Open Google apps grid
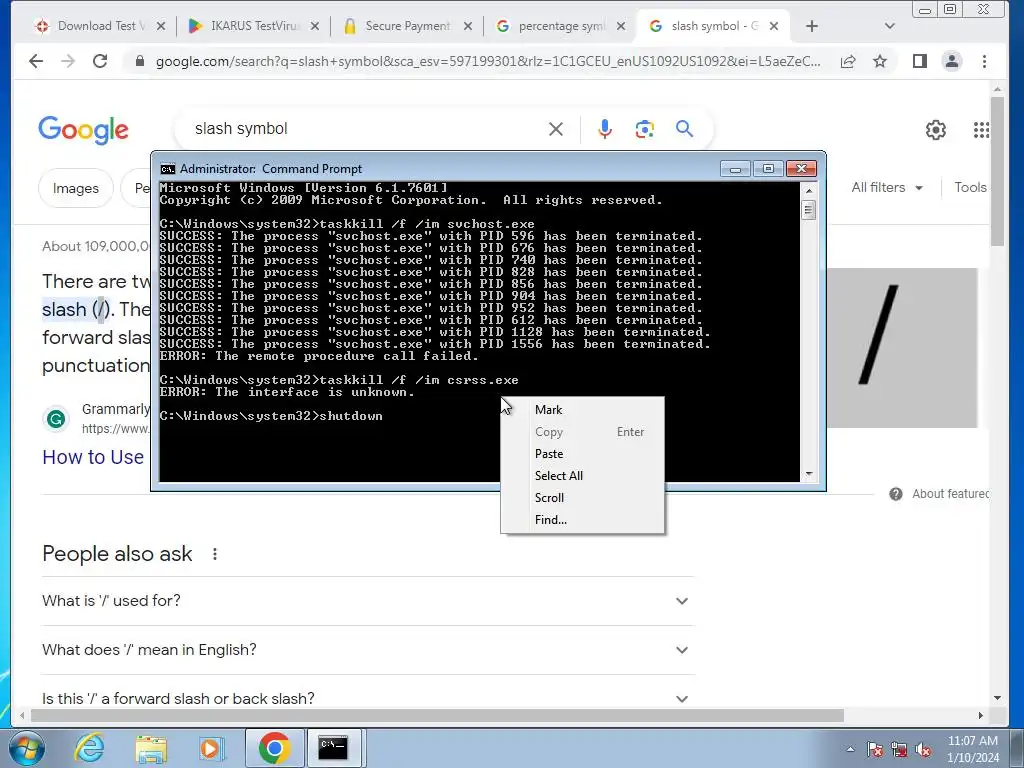Viewport: 1024px width, 768px height. coord(981,130)
